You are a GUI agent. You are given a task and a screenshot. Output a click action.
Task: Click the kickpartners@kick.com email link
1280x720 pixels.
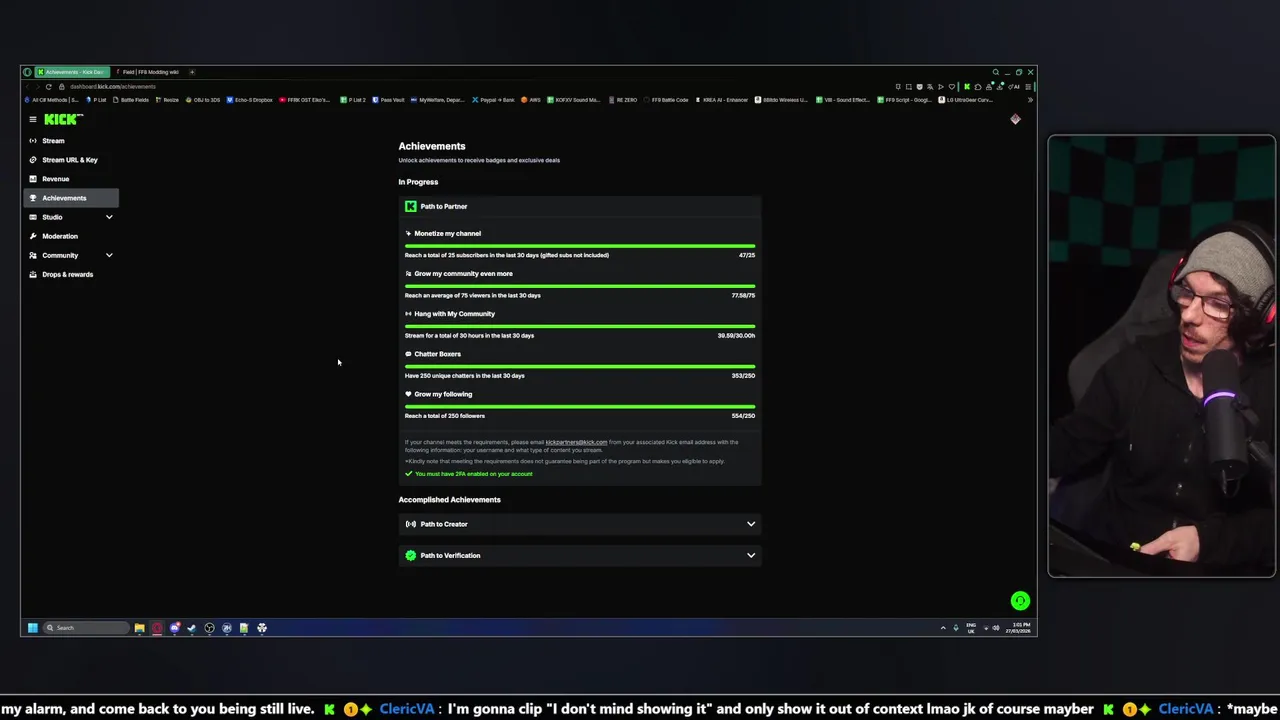(576, 442)
